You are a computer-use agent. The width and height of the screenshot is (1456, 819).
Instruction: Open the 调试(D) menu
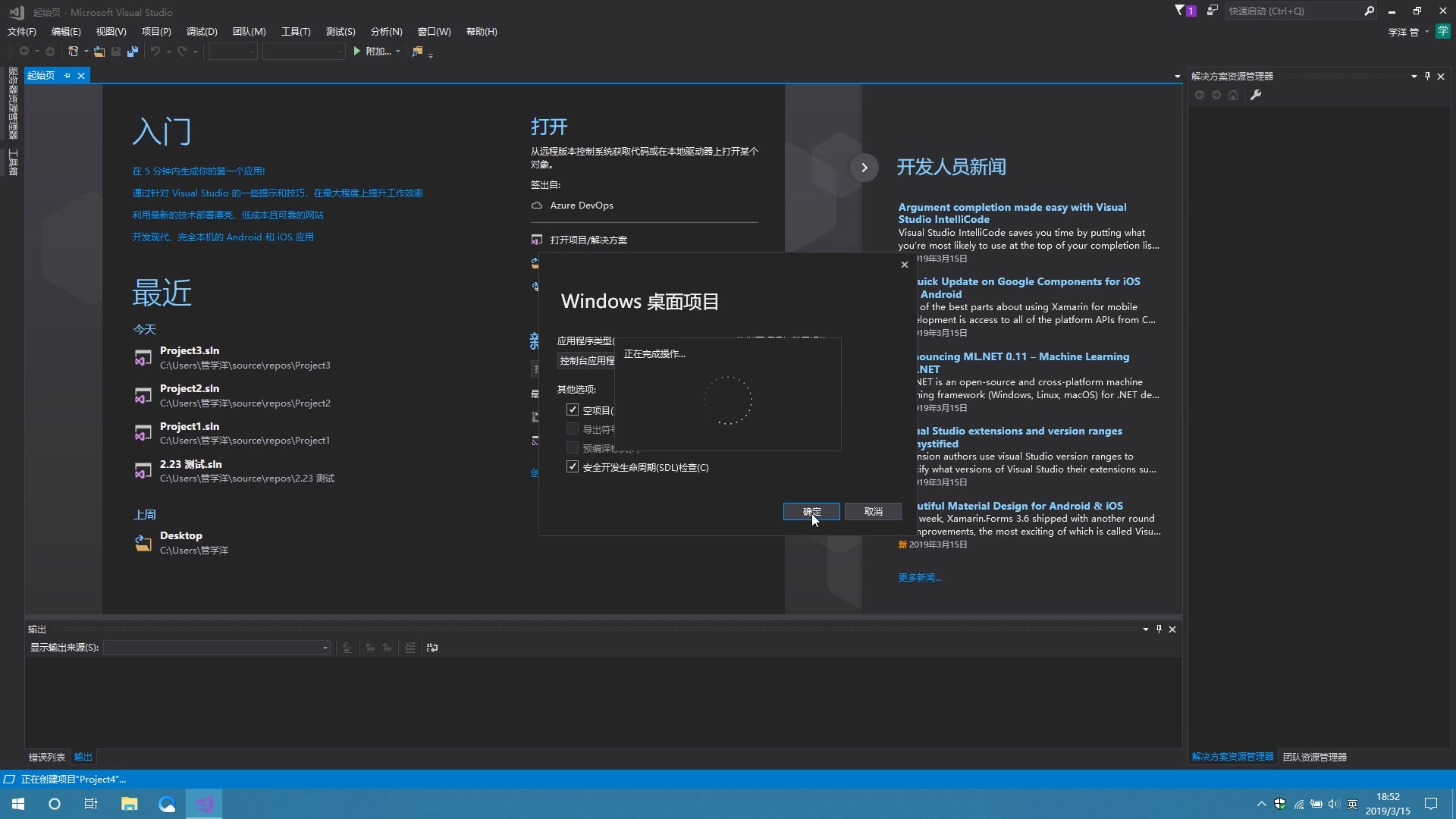(202, 31)
